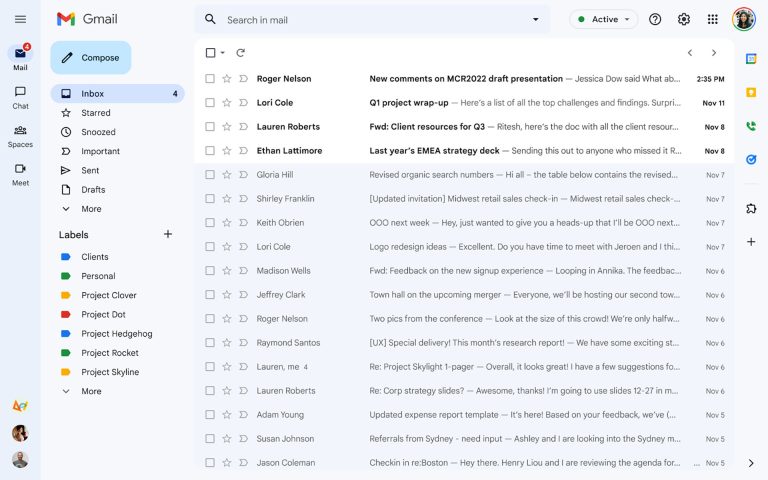Viewport: 768px width, 480px height.
Task: Click the Search in mail field
Action: point(370,19)
